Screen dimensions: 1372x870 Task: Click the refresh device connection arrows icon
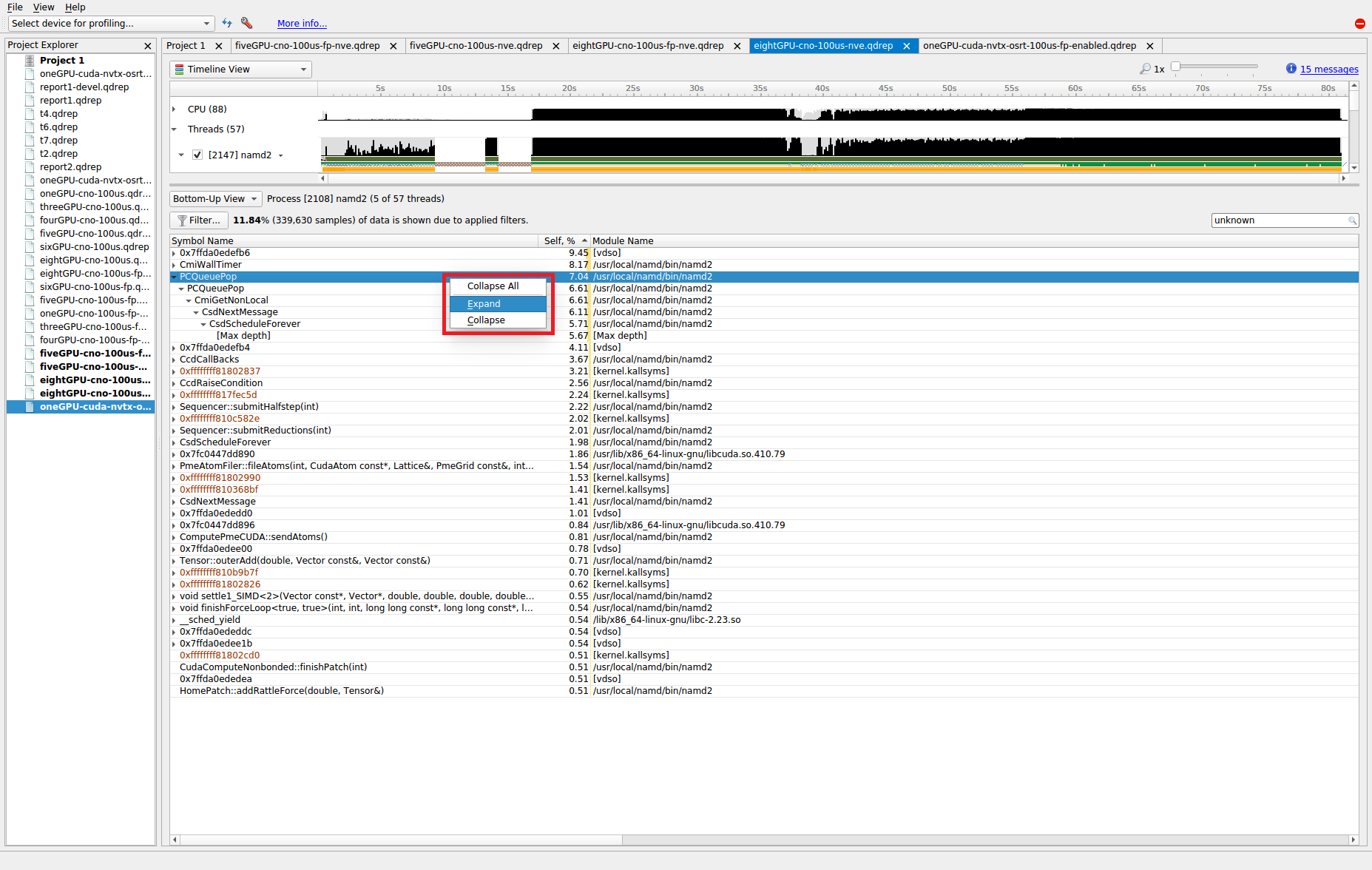coord(227,24)
